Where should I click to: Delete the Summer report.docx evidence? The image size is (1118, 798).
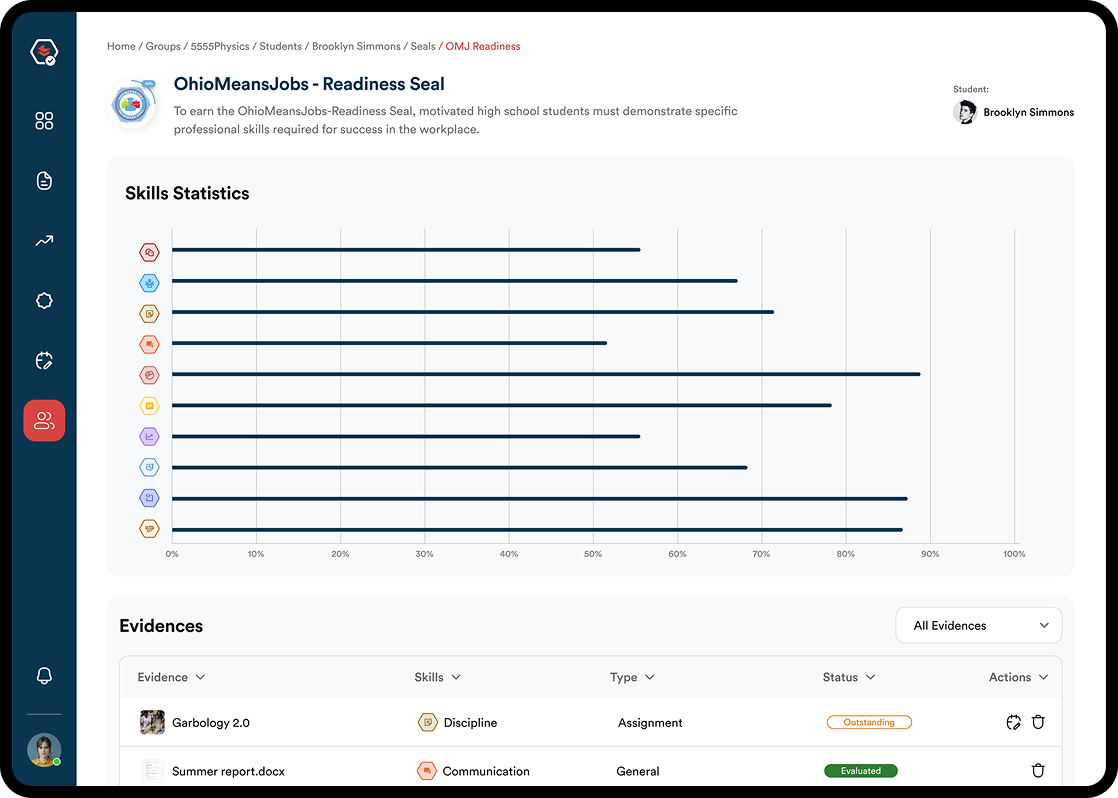[x=1038, y=771]
